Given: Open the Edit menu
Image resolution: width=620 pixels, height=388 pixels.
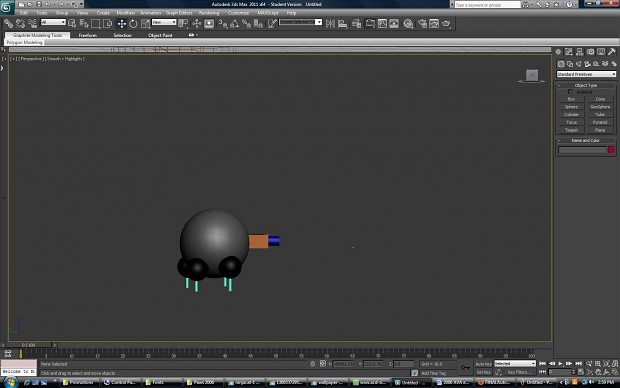Looking at the screenshot, I should pyautogui.click(x=24, y=13).
